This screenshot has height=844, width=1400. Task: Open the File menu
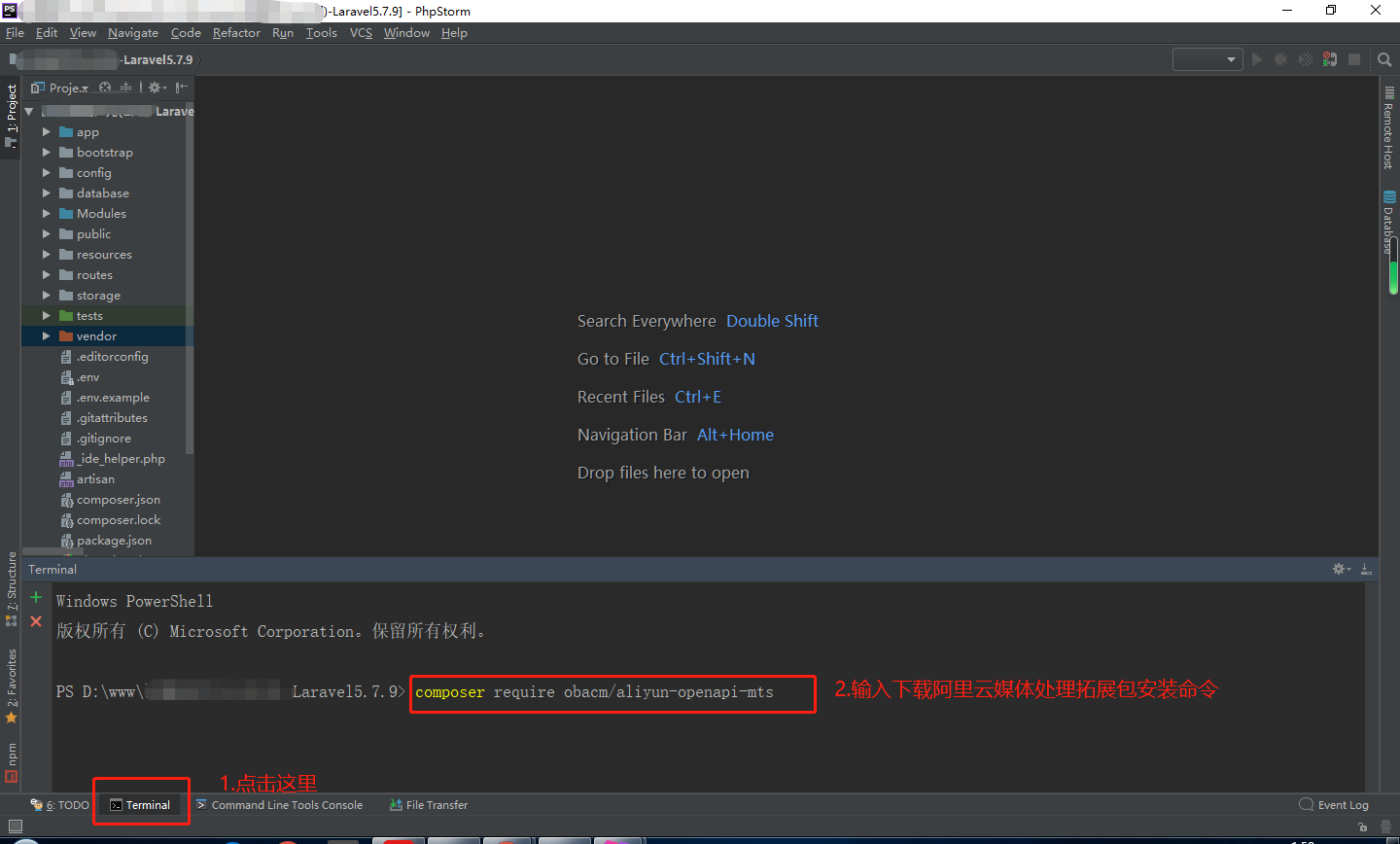[x=15, y=33]
